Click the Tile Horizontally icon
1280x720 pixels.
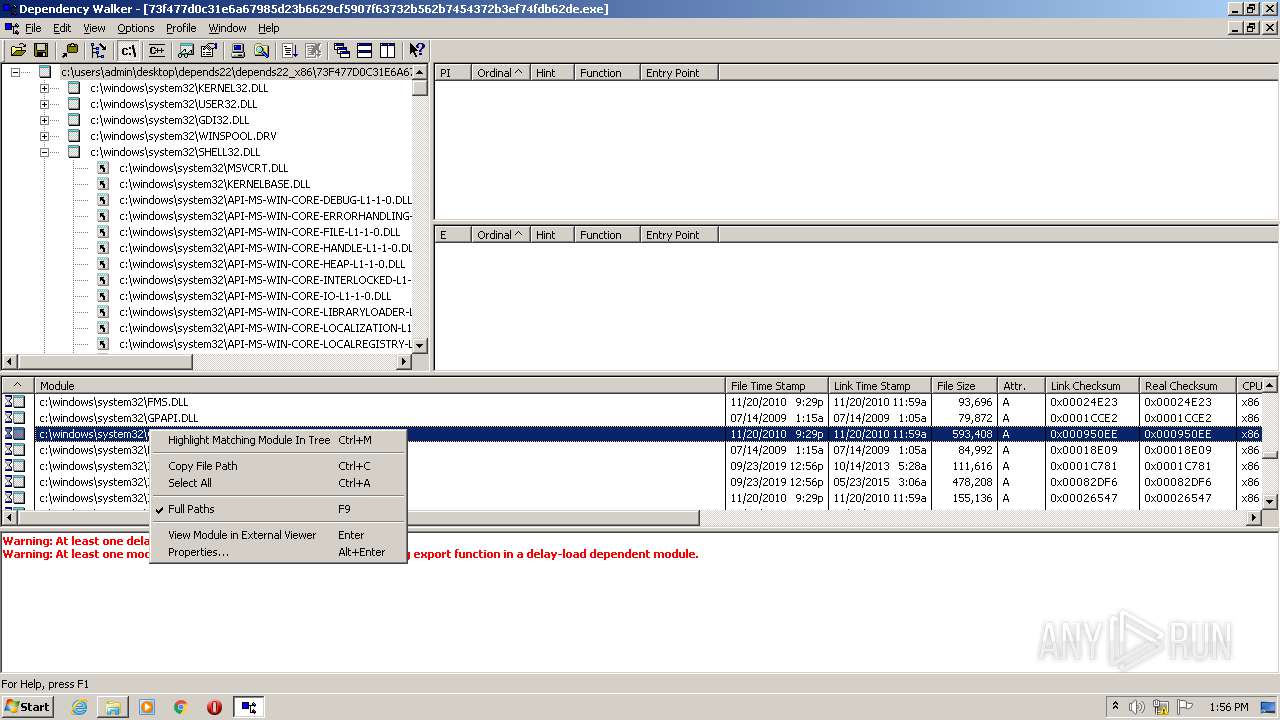pyautogui.click(x=365, y=50)
